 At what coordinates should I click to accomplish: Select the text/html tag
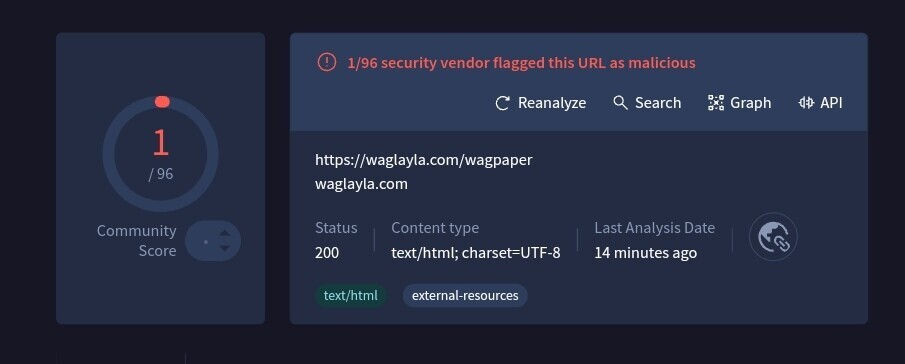pos(350,295)
